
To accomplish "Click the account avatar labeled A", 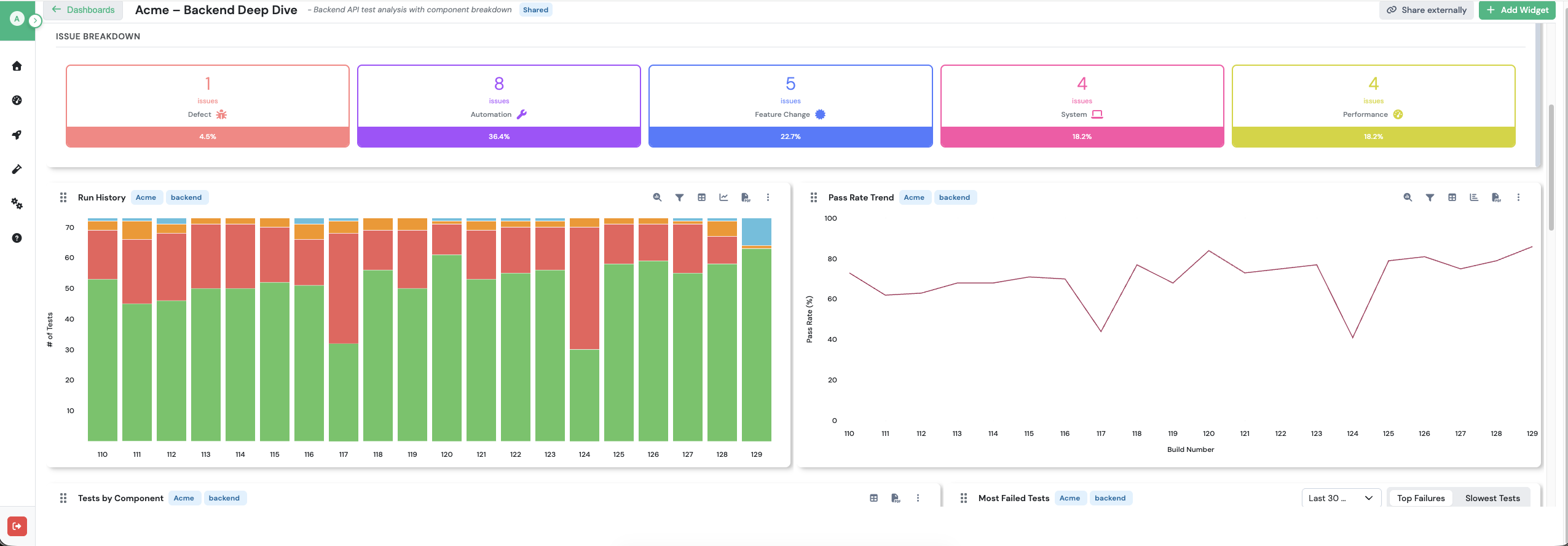I will point(17,19).
